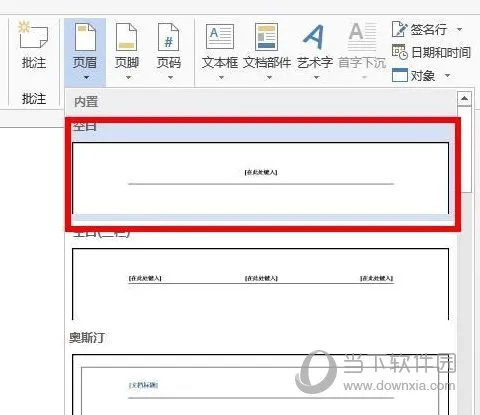Open the 文档部件 quick parts icon
Screen dimensions: 480x415
266,37
